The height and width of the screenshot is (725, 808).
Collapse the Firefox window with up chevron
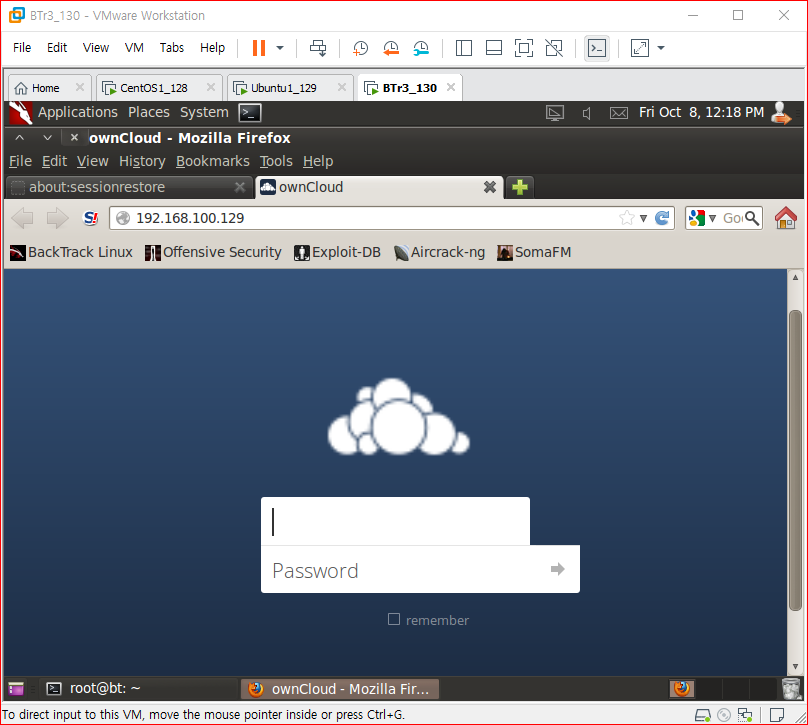pyautogui.click(x=20, y=138)
